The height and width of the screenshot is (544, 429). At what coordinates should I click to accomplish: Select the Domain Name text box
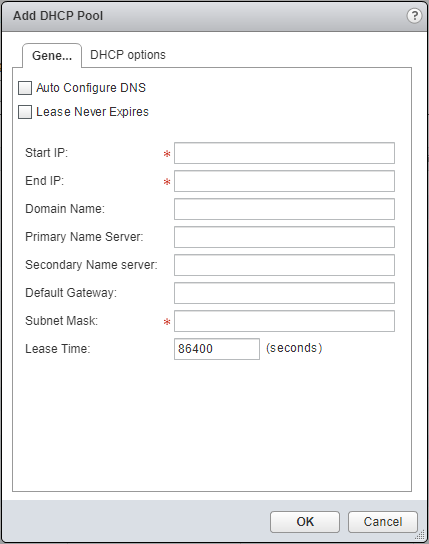284,209
